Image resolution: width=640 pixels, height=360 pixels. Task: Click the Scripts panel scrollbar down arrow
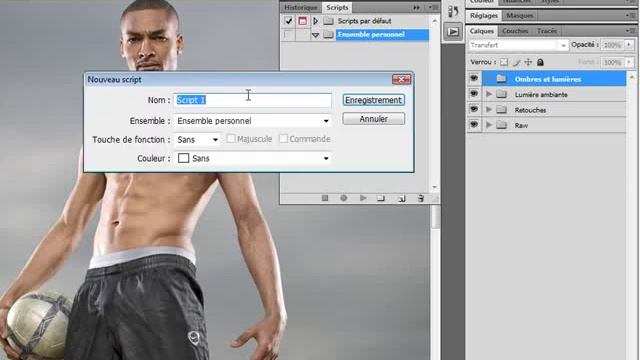[x=434, y=187]
